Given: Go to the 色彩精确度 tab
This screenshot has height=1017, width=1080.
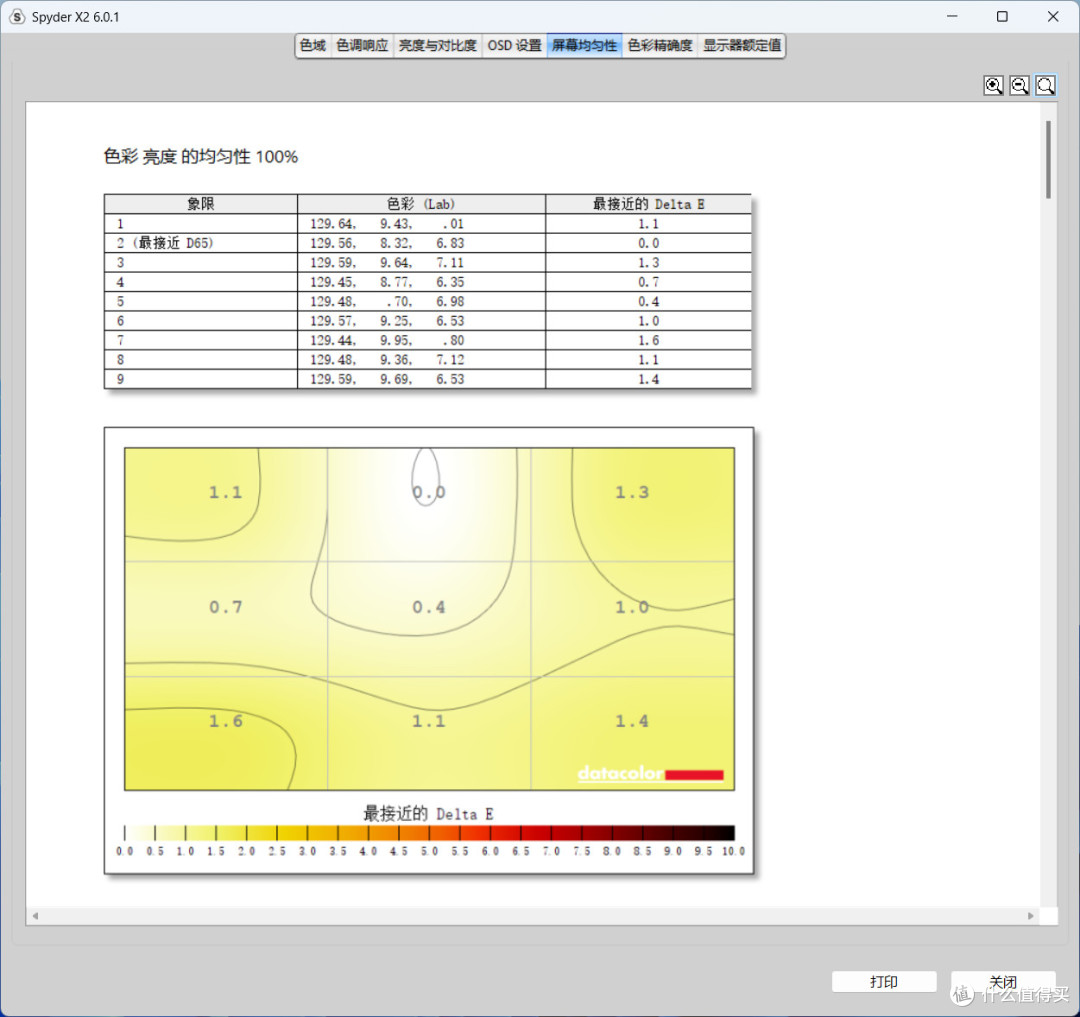Looking at the screenshot, I should click(660, 45).
